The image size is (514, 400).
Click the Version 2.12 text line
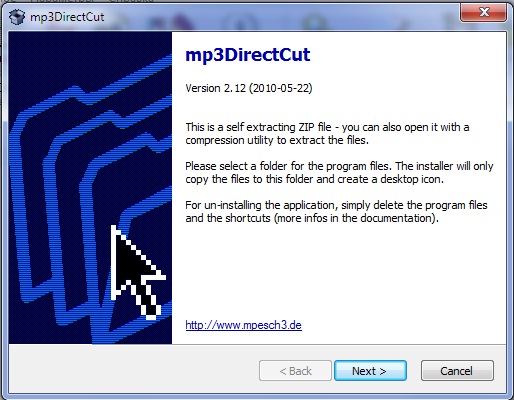[249, 88]
